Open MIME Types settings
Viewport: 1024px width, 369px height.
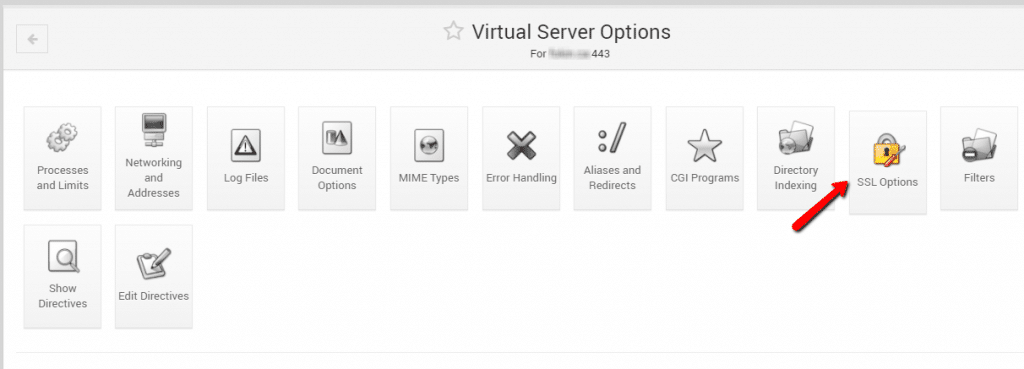tap(429, 159)
